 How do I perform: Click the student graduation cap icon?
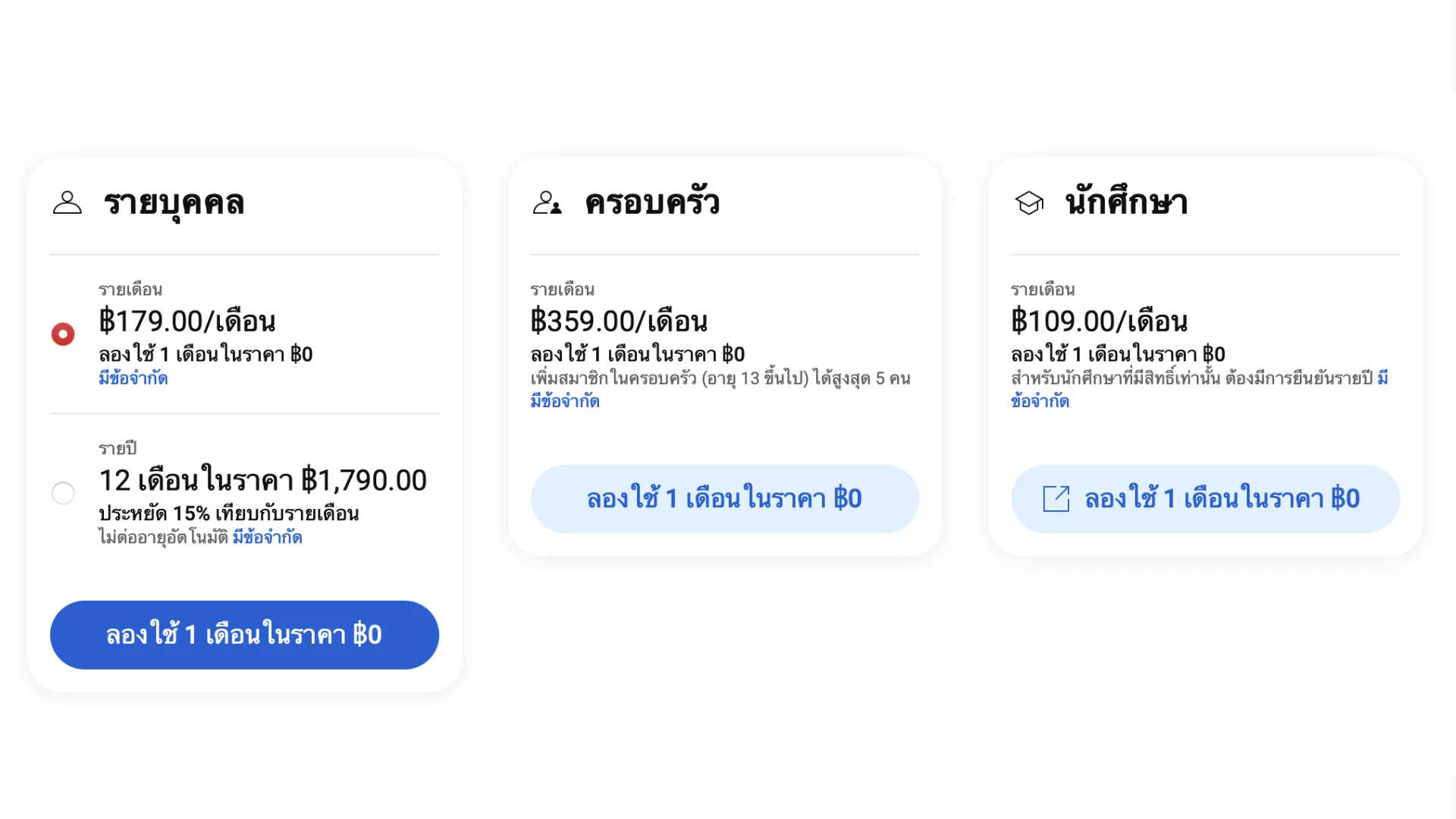tap(1029, 202)
